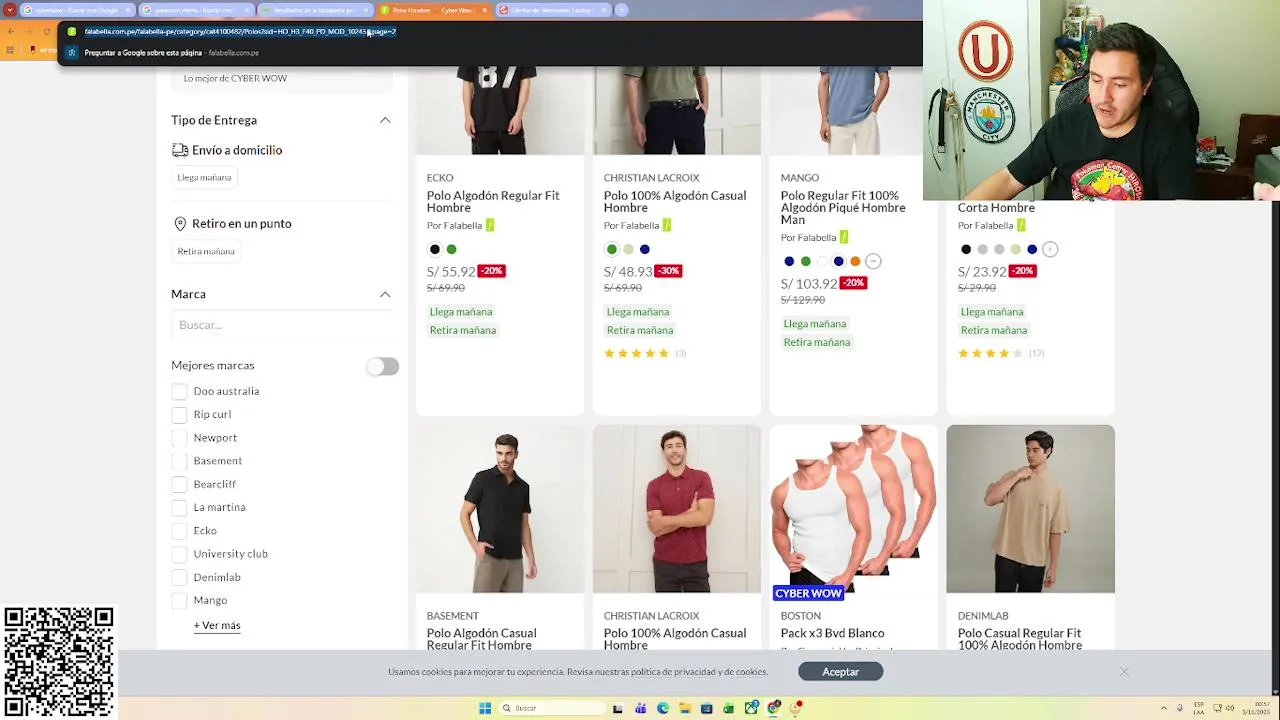Viewport: 1280px width, 720px height.
Task: Check the La martina brand filter
Action: coord(179,507)
